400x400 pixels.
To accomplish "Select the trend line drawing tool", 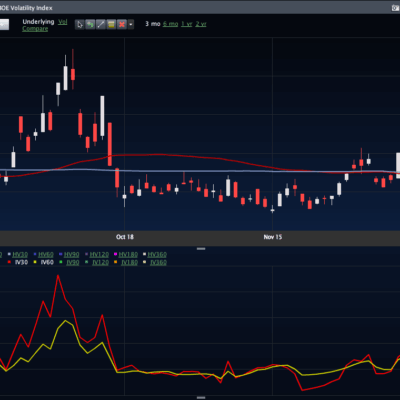I will pyautogui.click(x=101, y=24).
